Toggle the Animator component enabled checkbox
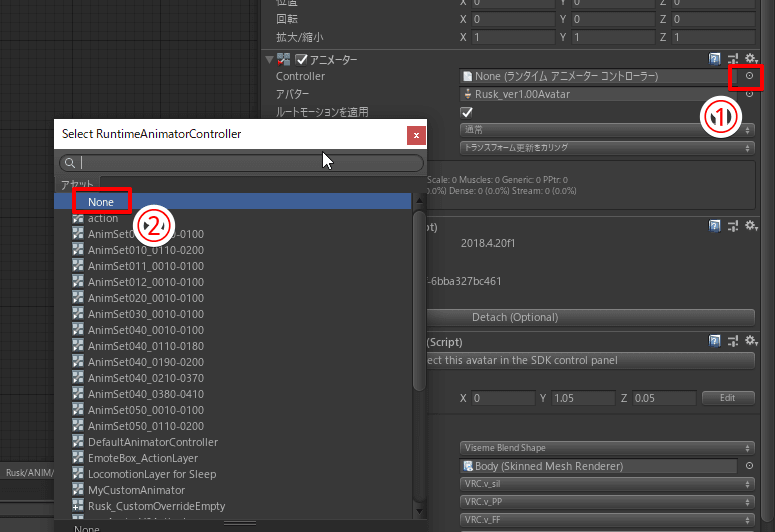775x532 pixels. pos(301,60)
